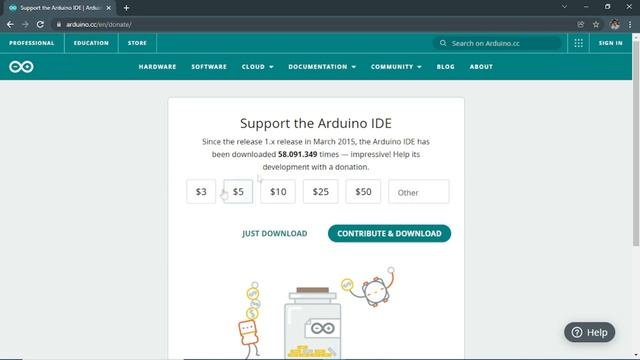Click the Support the Arduino IDE heading

point(316,123)
